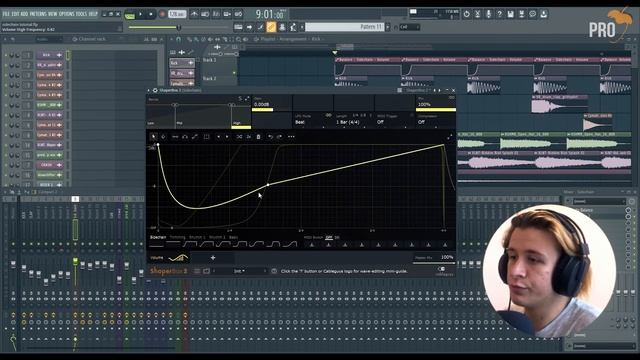
Task: Mute channel 2 using its green LED
Action: coord(6,65)
